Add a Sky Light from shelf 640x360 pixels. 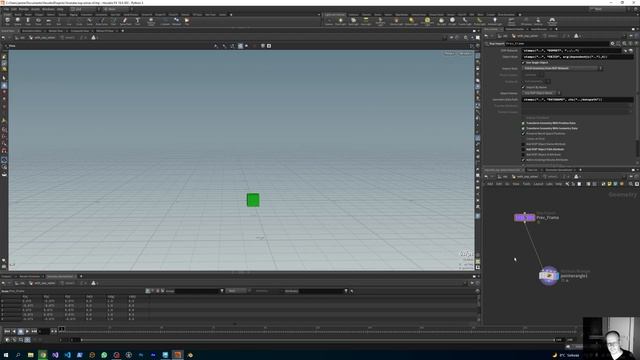[441, 21]
